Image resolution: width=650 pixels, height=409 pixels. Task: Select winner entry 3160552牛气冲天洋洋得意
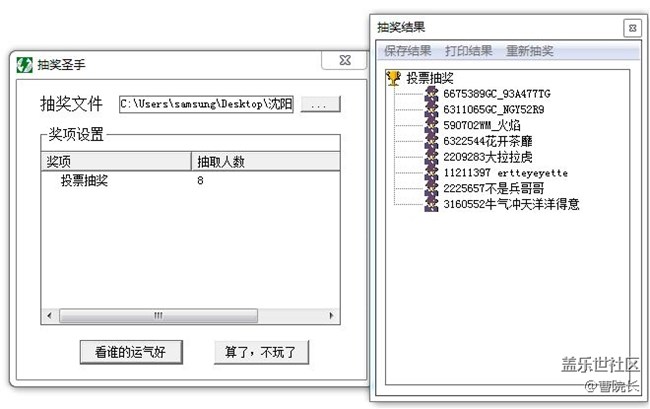click(511, 204)
